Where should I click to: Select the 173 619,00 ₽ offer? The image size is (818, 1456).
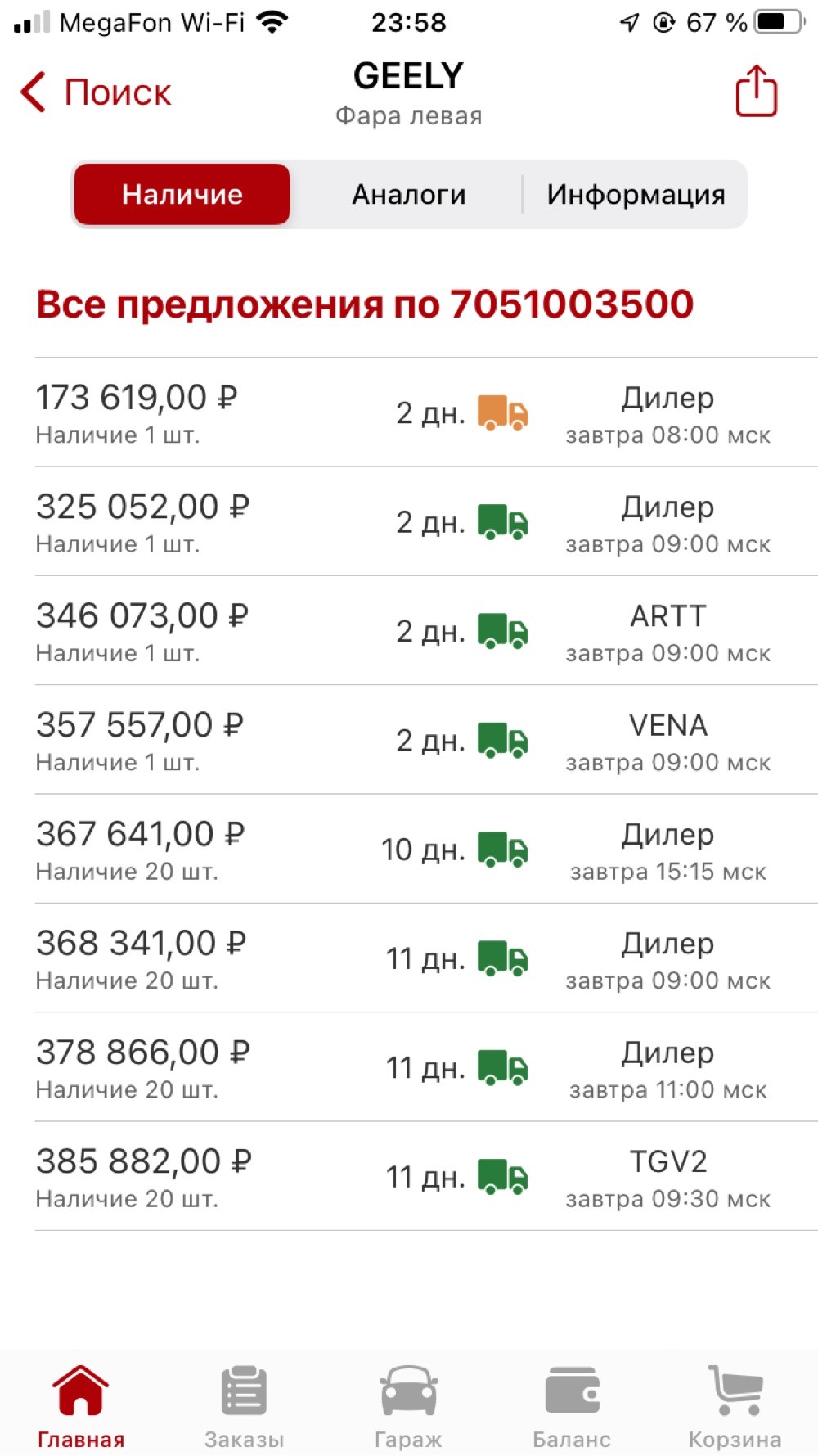click(x=426, y=412)
